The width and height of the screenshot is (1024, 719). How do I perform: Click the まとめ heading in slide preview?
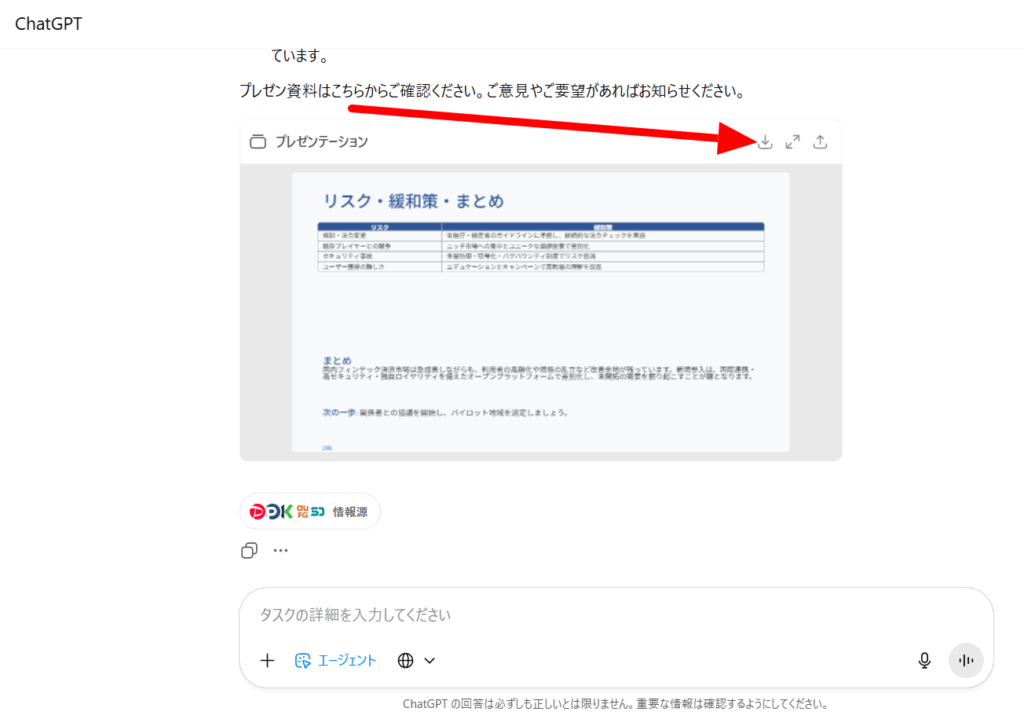(x=337, y=360)
